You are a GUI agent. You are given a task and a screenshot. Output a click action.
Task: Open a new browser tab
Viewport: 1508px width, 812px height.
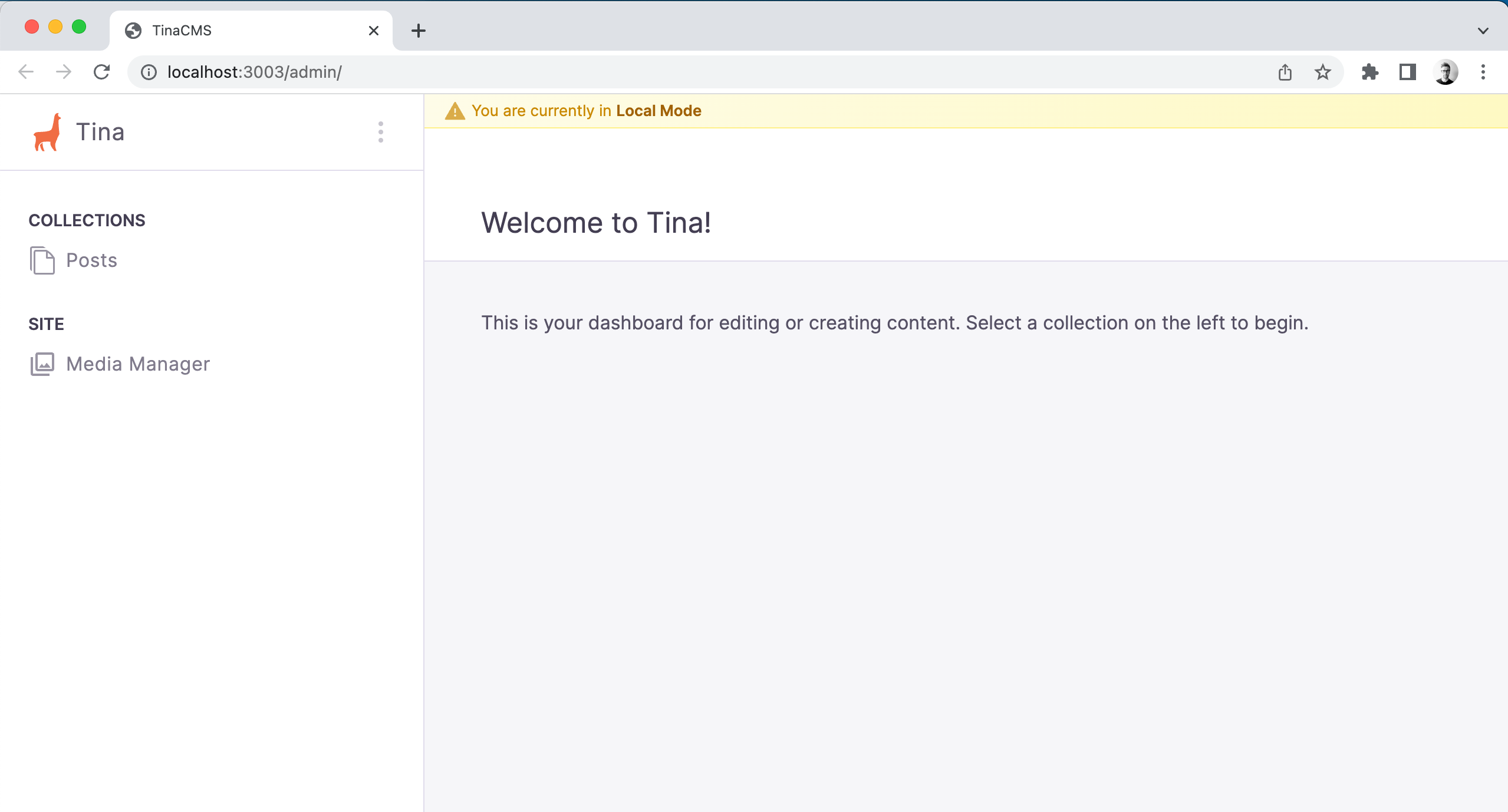419,31
